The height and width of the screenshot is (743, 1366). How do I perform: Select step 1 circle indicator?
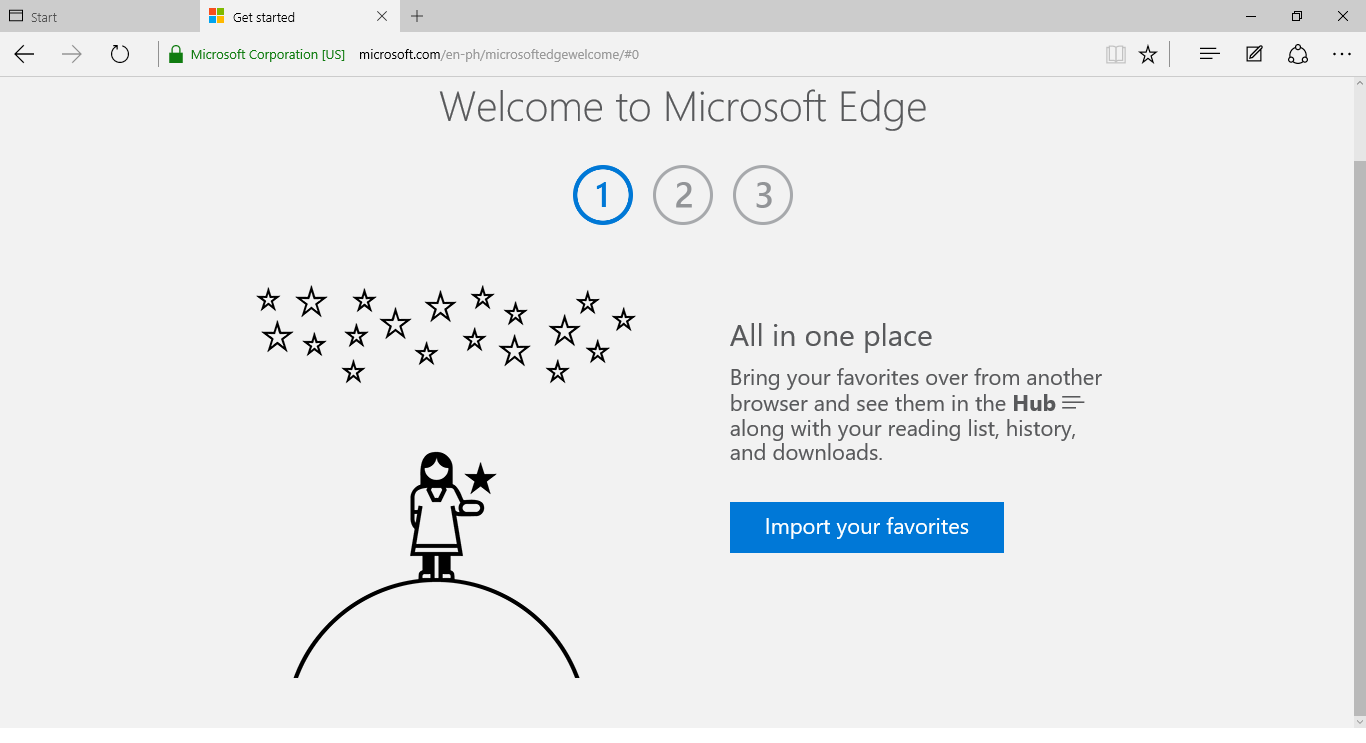(x=603, y=195)
